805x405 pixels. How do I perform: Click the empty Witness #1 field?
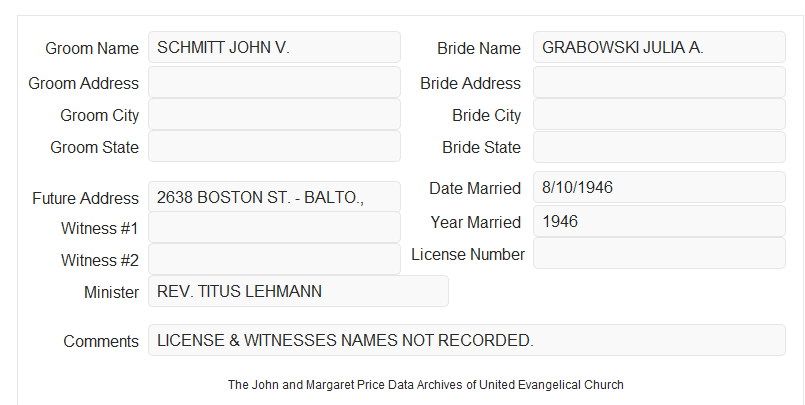[x=274, y=227]
